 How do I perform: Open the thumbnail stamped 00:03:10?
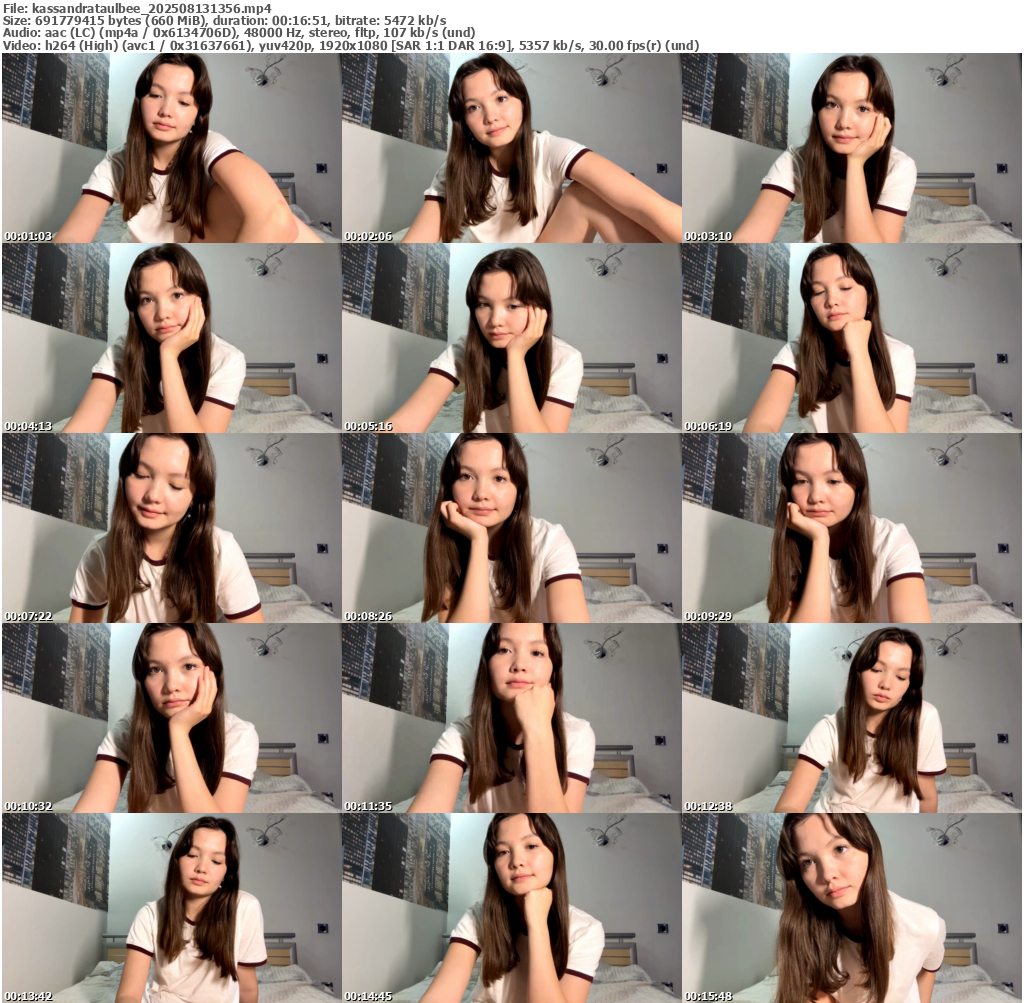coord(852,148)
